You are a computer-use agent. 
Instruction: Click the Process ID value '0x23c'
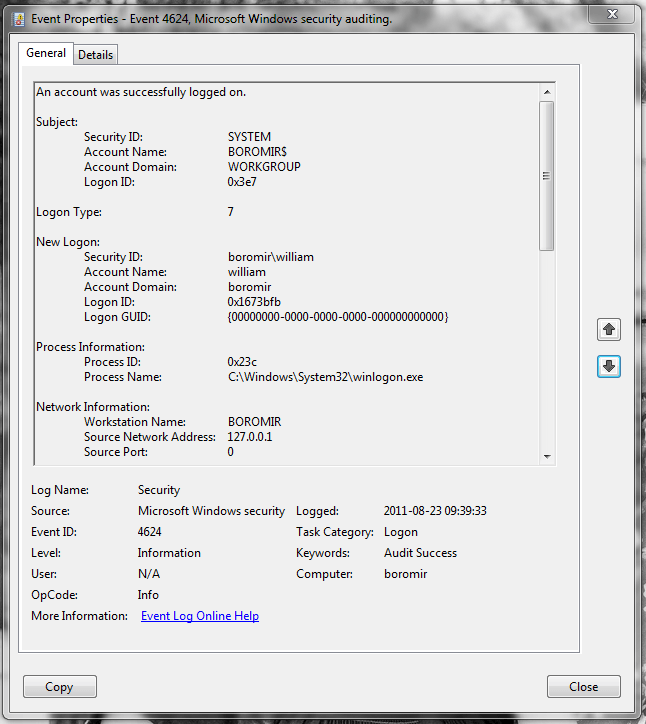tap(242, 362)
